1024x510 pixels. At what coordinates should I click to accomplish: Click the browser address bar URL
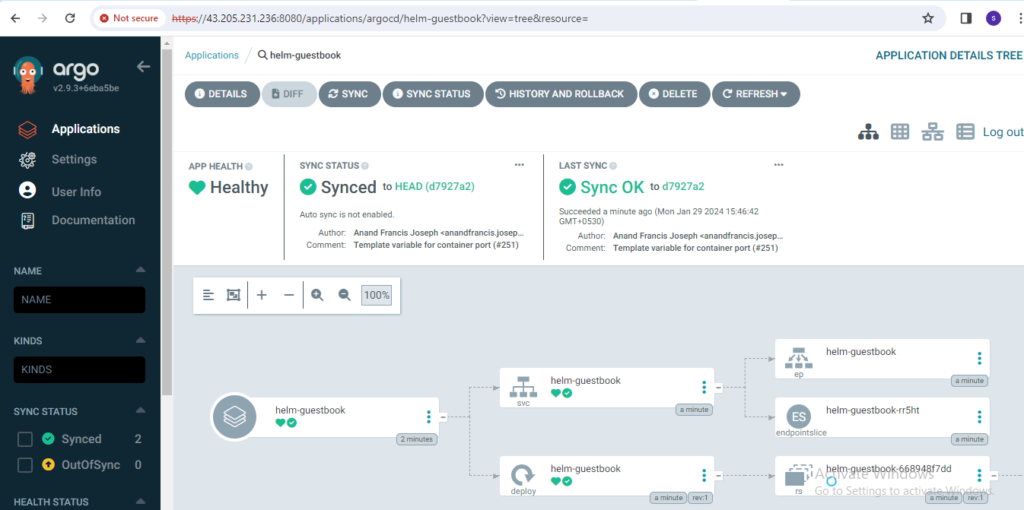(380, 18)
